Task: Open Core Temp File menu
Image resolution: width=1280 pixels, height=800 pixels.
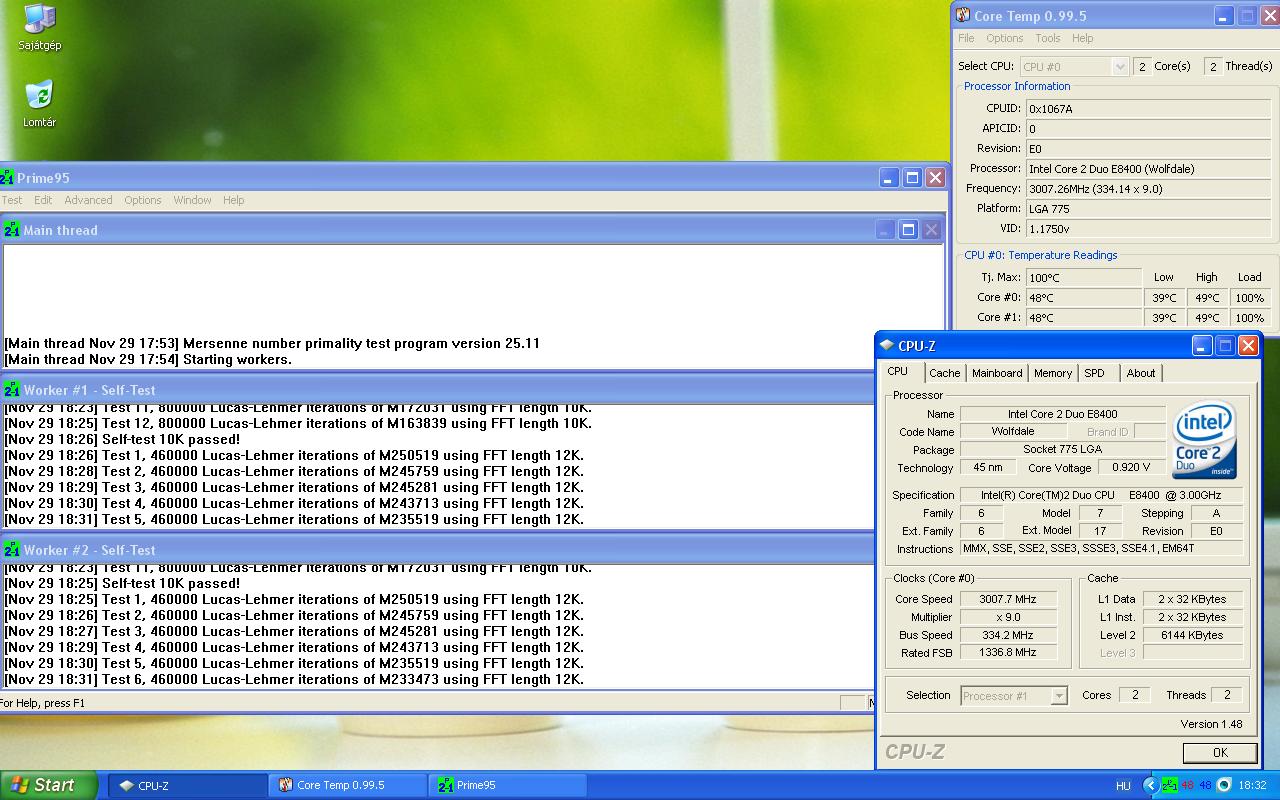Action: click(966, 38)
